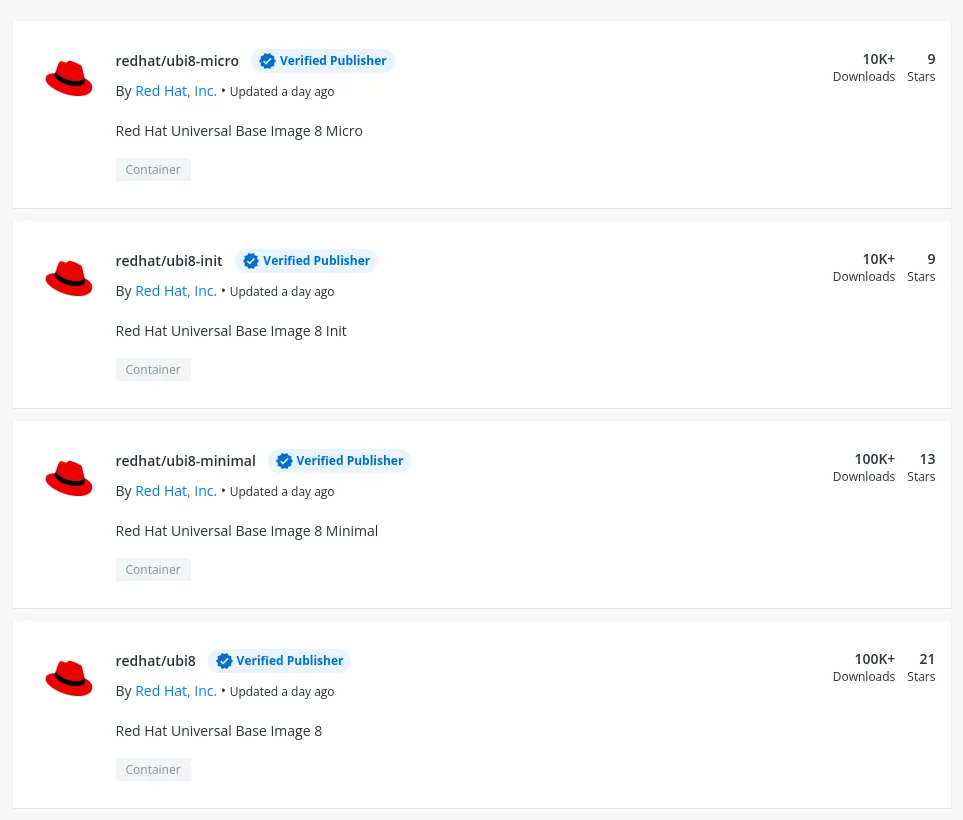Select the Container tag under ubi8-minimal
The height and width of the screenshot is (820, 963).
pos(152,569)
